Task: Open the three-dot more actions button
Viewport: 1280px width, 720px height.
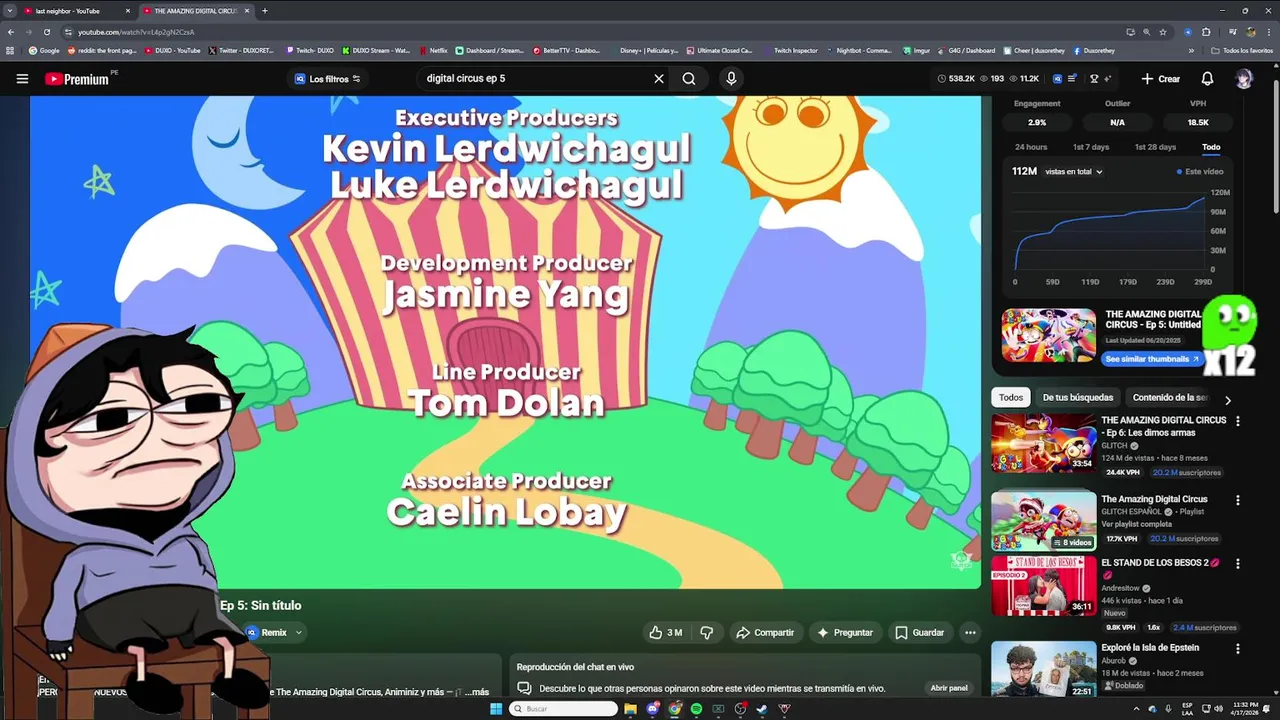Action: 969,632
